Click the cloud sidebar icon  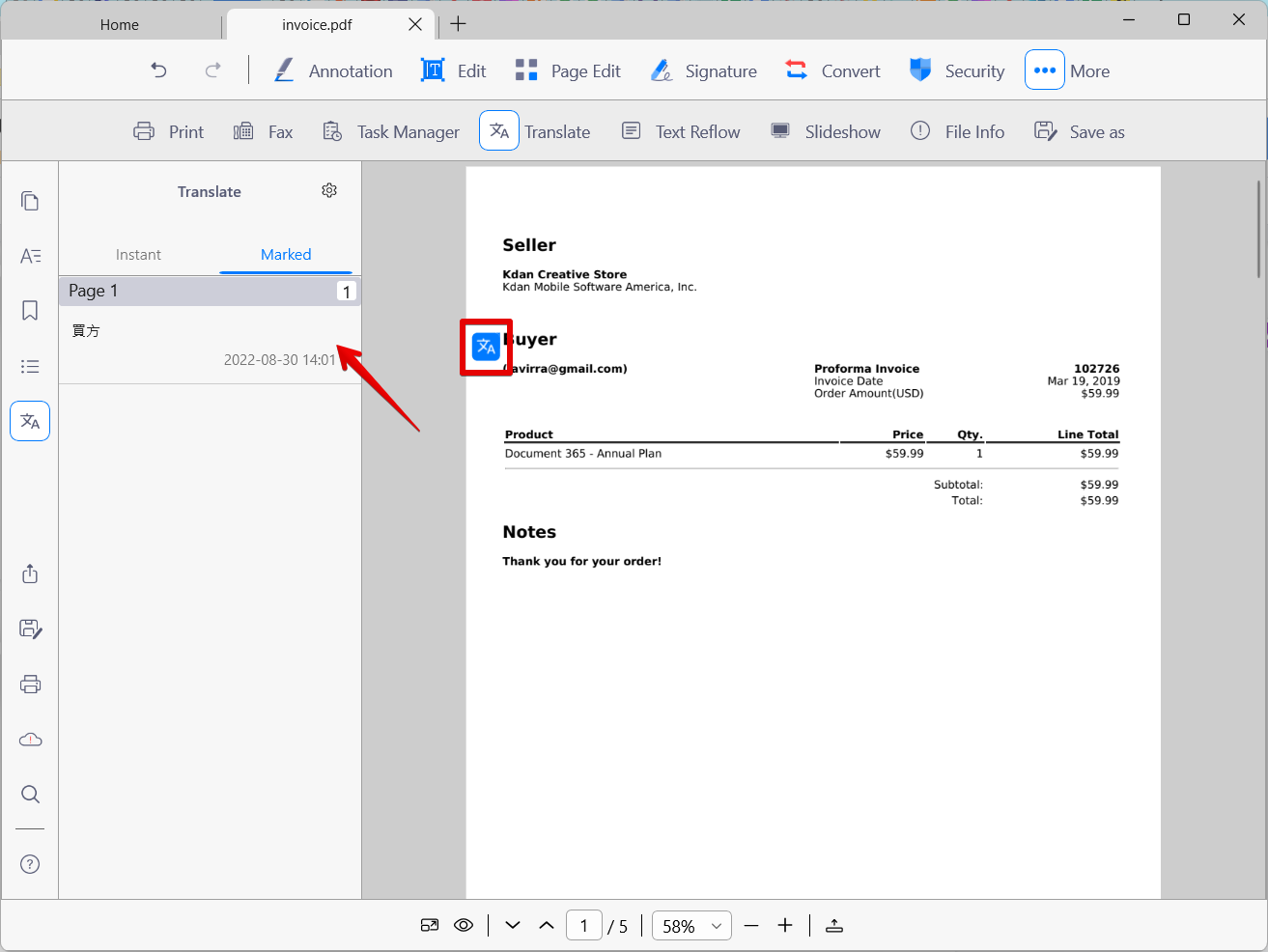point(30,739)
